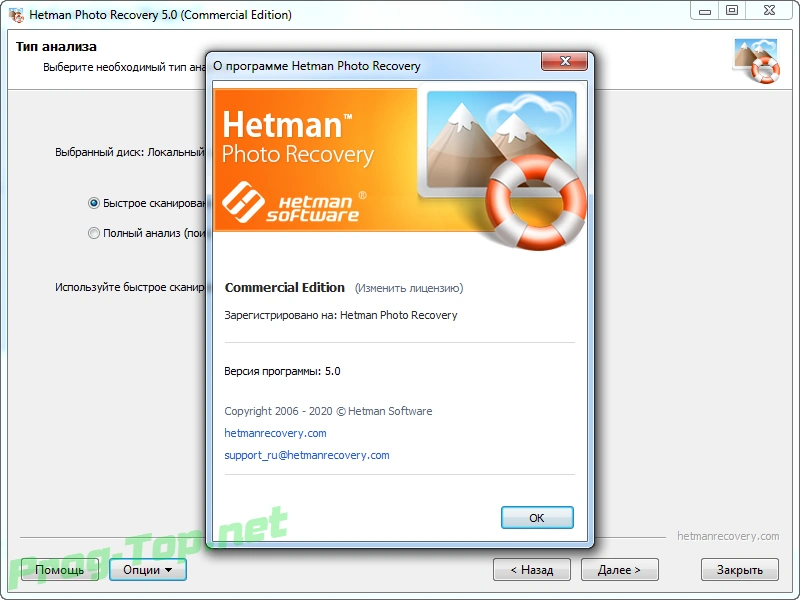Minimize the Hetman Photo Recovery window
800x600 pixels.
(x=705, y=11)
